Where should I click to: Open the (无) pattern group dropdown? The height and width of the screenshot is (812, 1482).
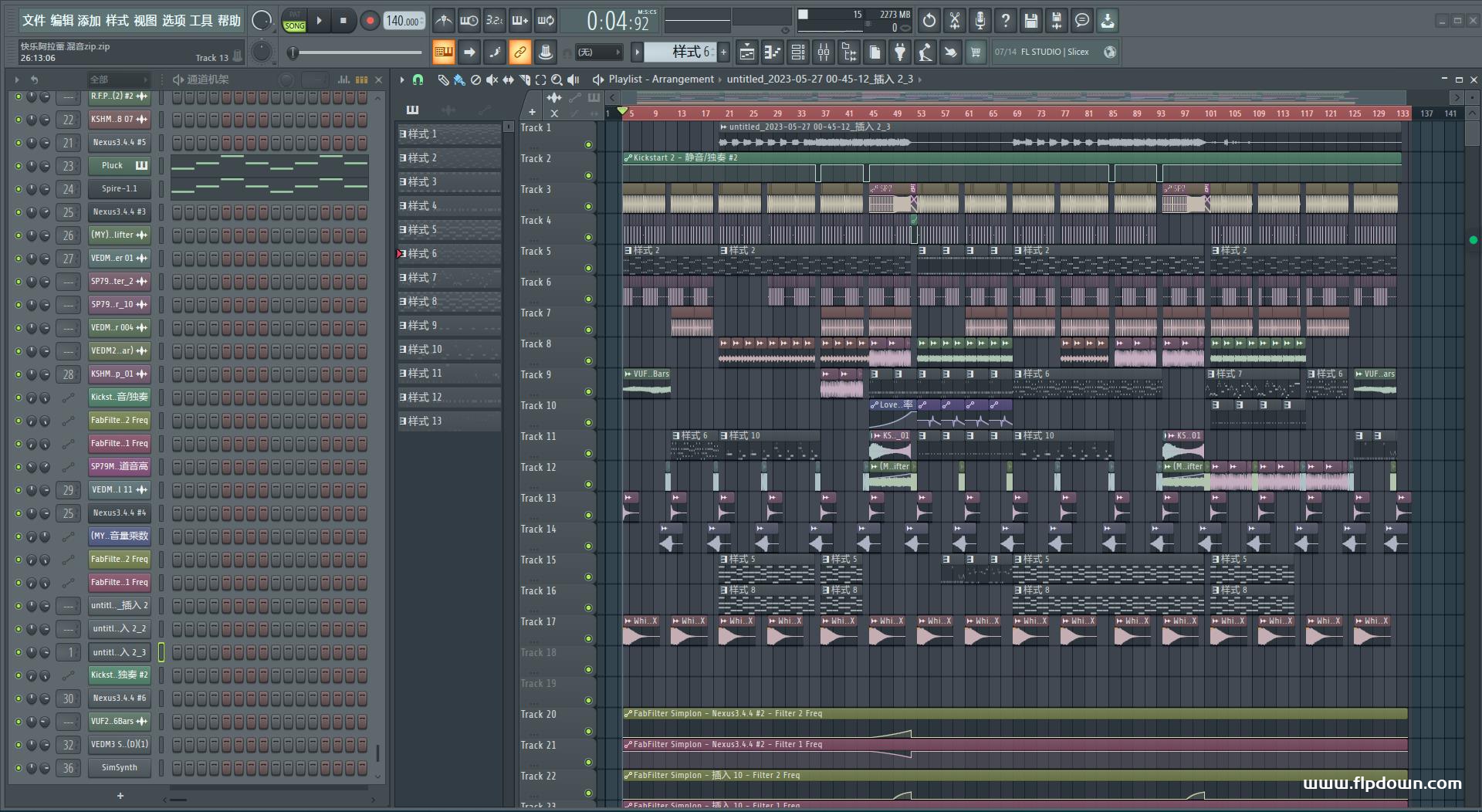pyautogui.click(x=599, y=52)
